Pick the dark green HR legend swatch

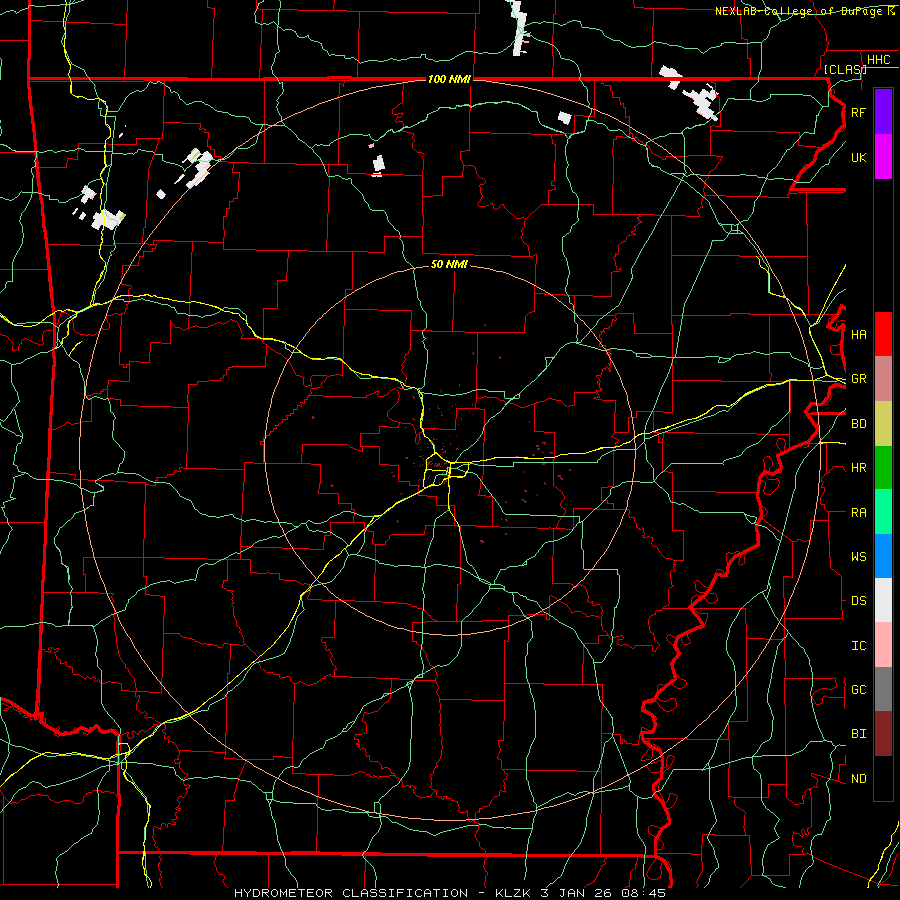point(883,468)
